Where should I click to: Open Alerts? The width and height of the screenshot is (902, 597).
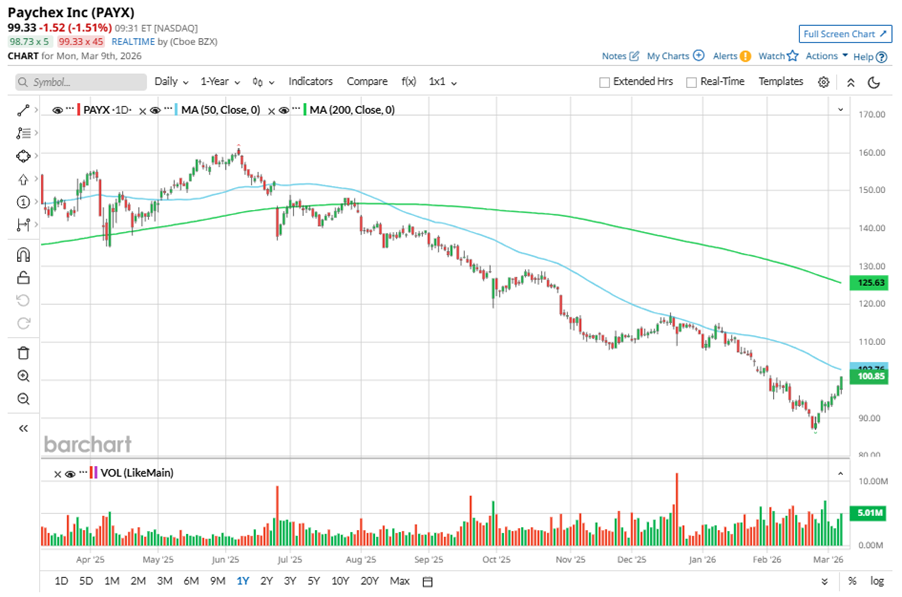click(732, 56)
